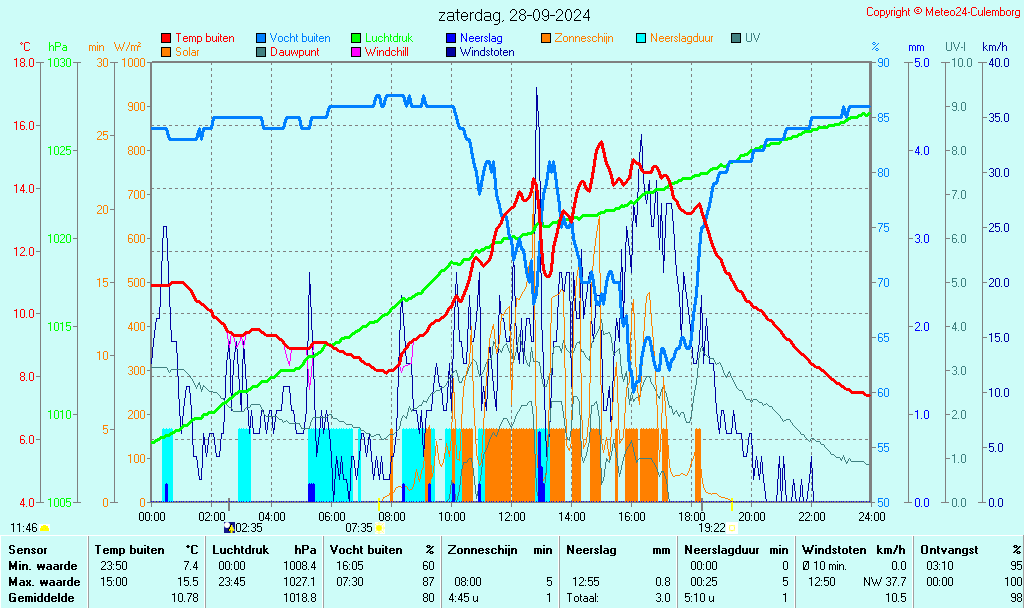Click the UV legend label
This screenshot has height=608, width=1026.
pyautogui.click(x=752, y=38)
